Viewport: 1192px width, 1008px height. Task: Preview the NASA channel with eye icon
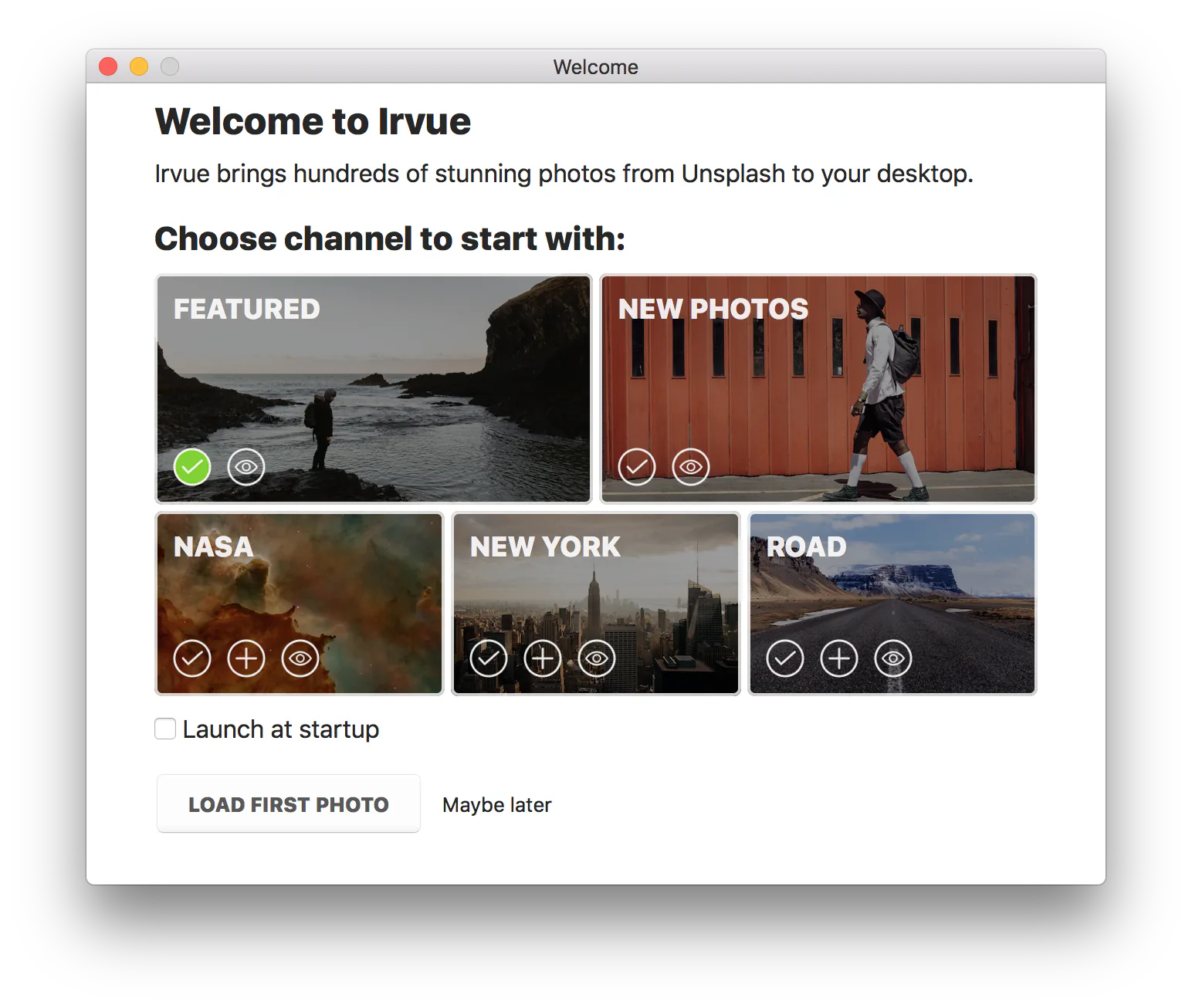[300, 658]
